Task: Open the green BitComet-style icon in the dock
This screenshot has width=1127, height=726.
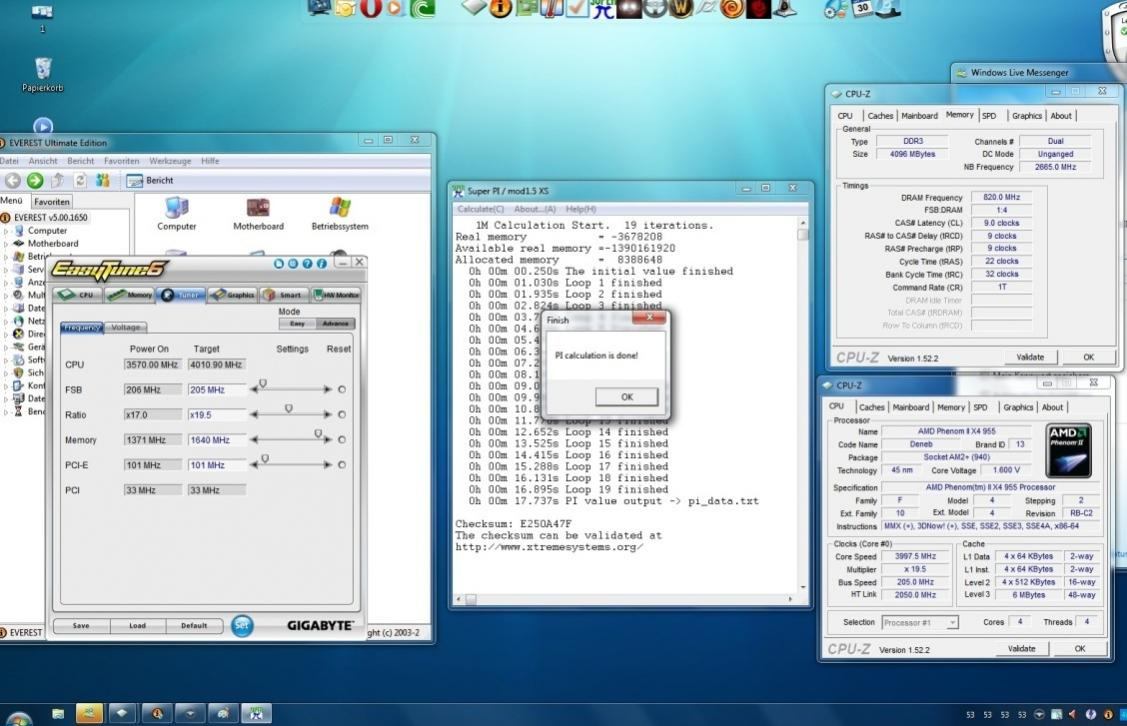Action: tap(423, 7)
